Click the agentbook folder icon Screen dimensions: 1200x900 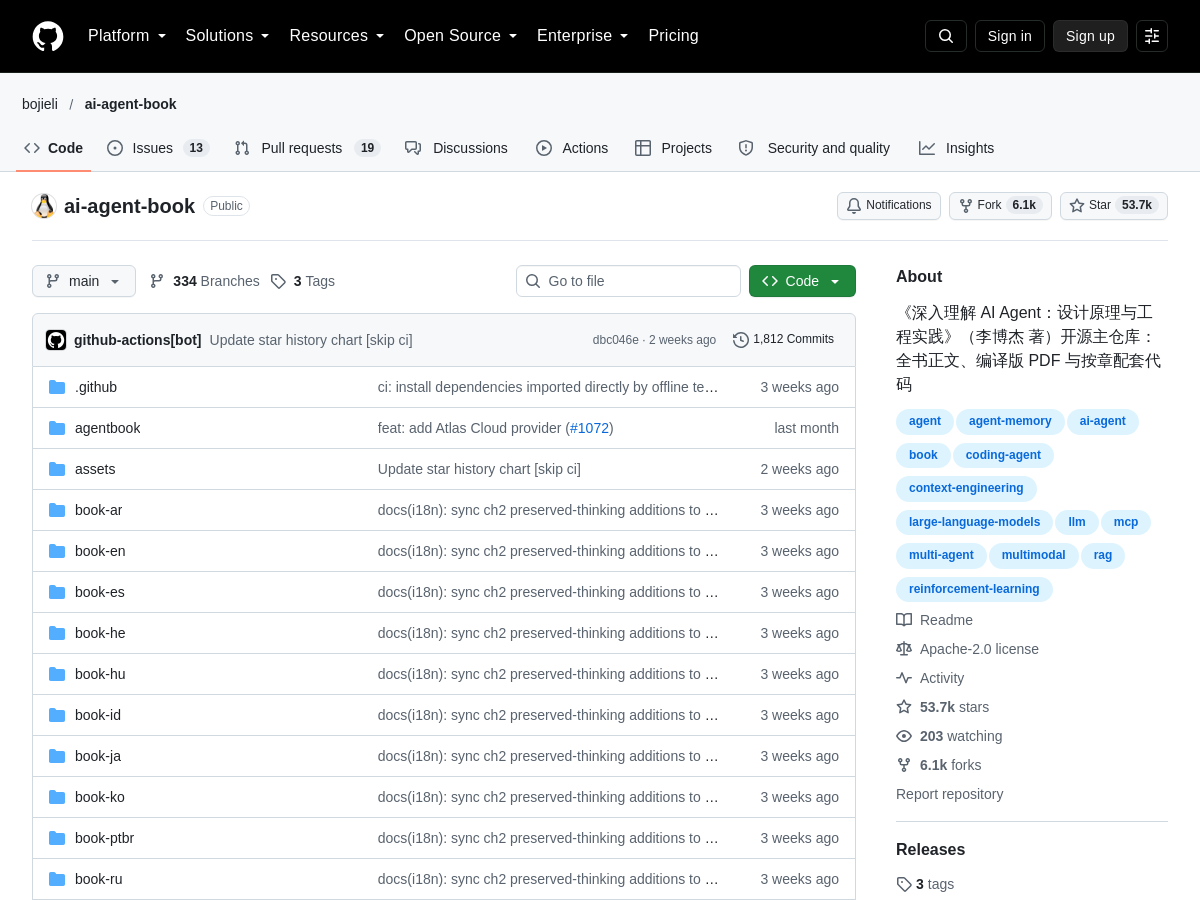click(57, 428)
